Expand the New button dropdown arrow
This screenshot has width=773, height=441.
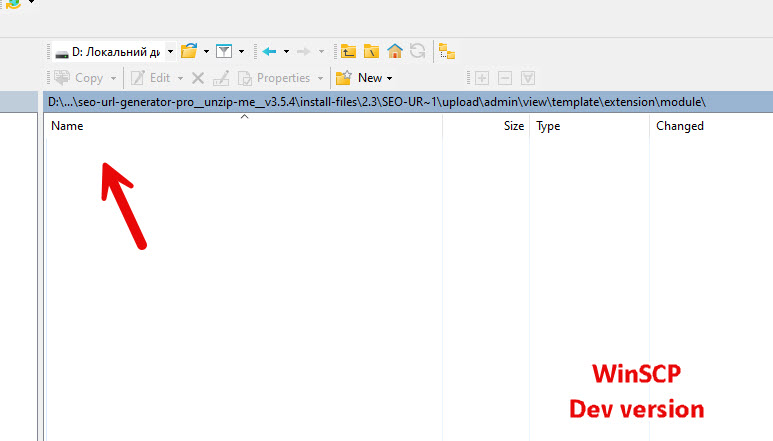389,78
